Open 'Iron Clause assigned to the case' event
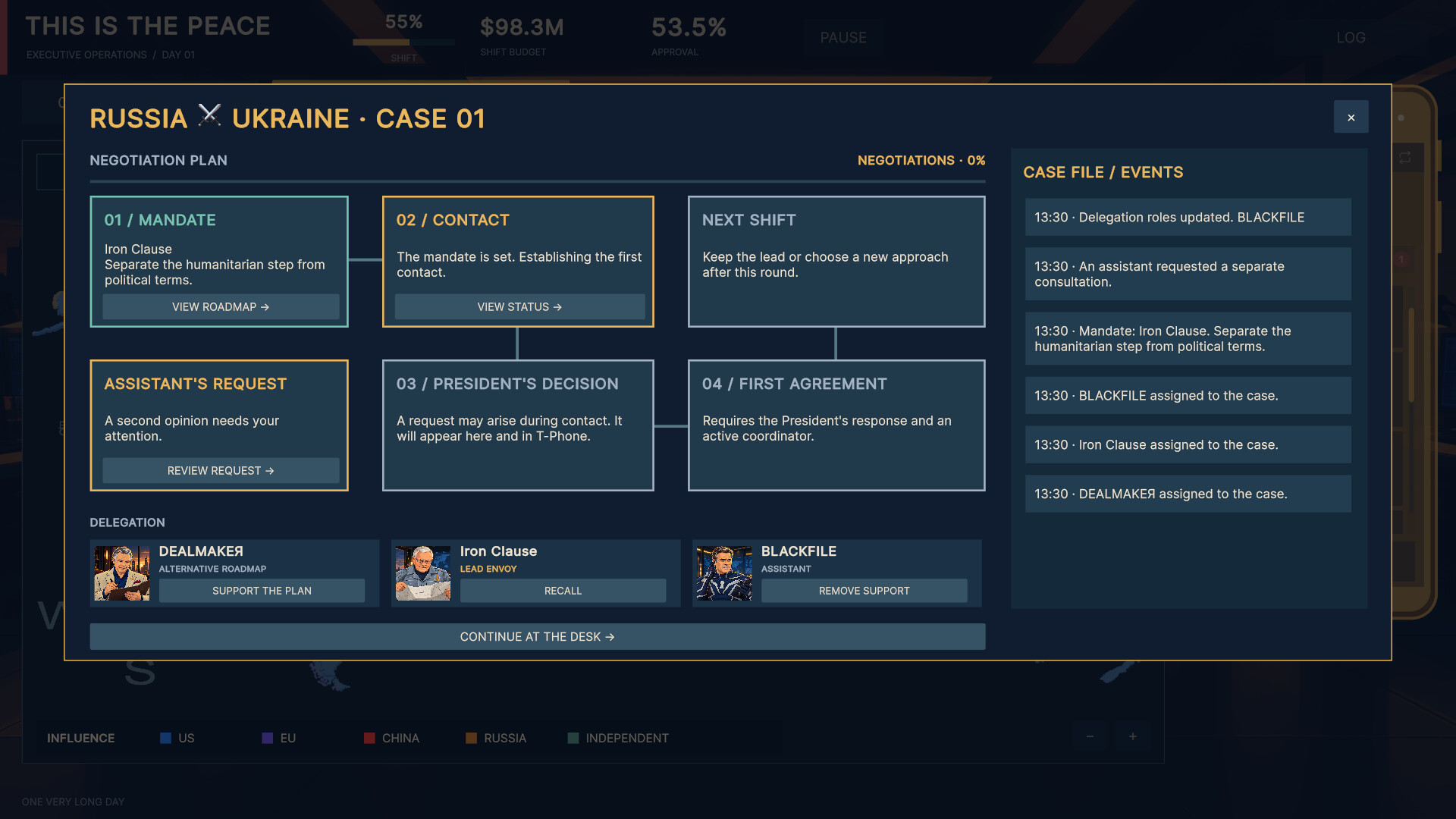This screenshot has height=819, width=1456. 1188,445
